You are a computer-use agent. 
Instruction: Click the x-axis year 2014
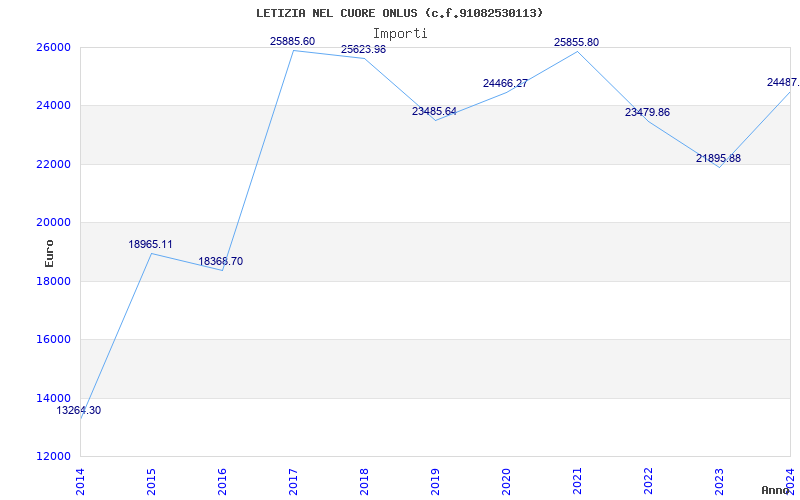(81, 482)
